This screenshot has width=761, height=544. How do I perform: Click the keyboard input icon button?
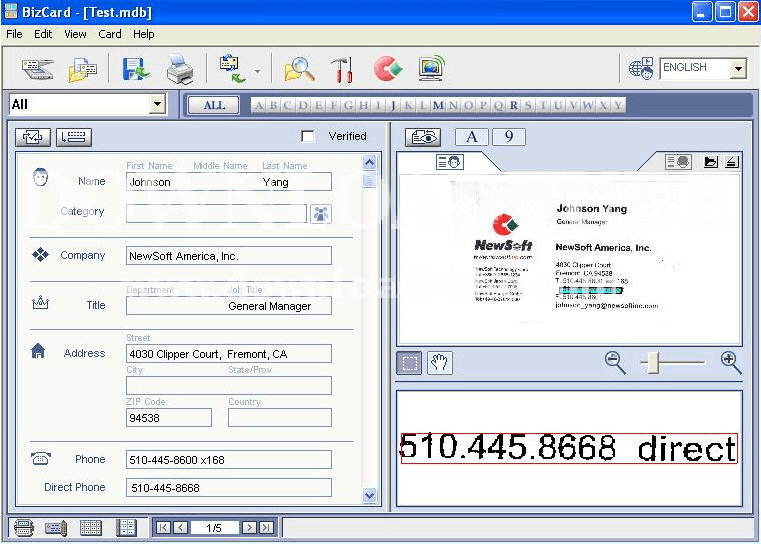(74, 137)
